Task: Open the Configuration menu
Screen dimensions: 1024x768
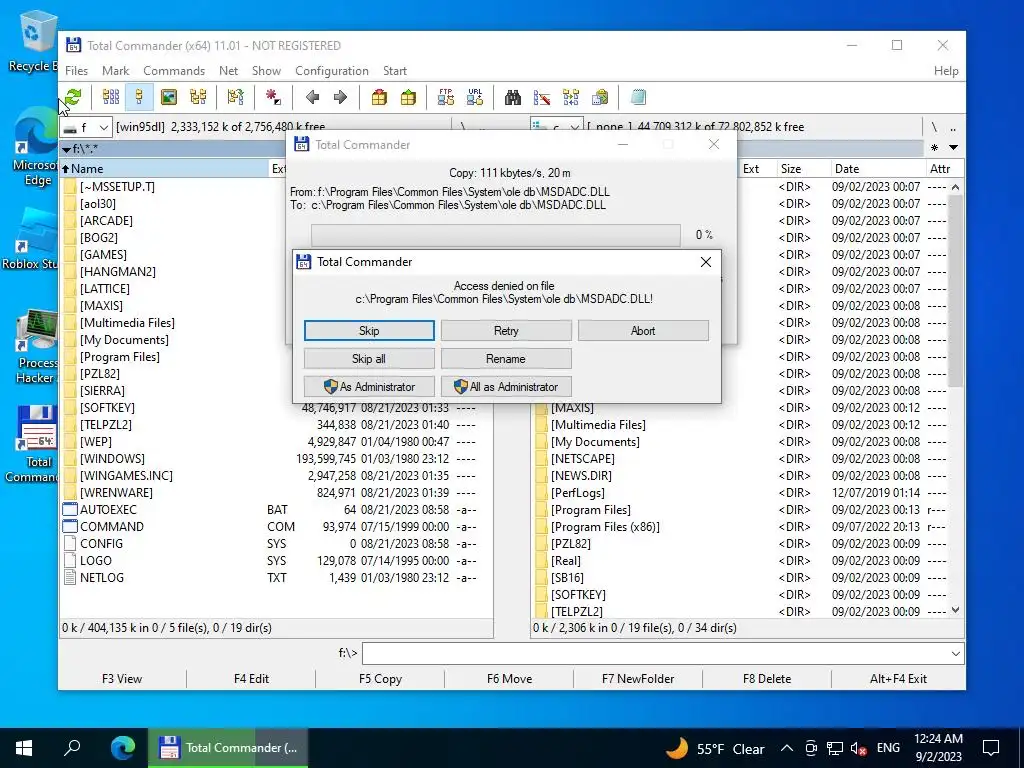Action: click(x=332, y=71)
